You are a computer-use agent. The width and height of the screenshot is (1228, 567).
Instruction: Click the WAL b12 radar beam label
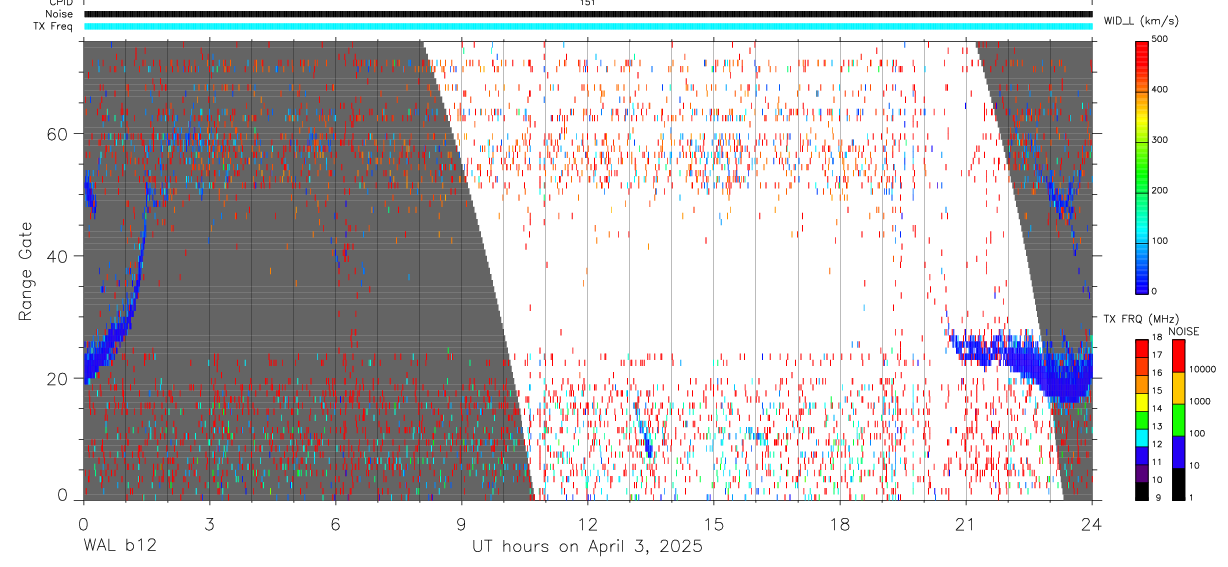119,546
